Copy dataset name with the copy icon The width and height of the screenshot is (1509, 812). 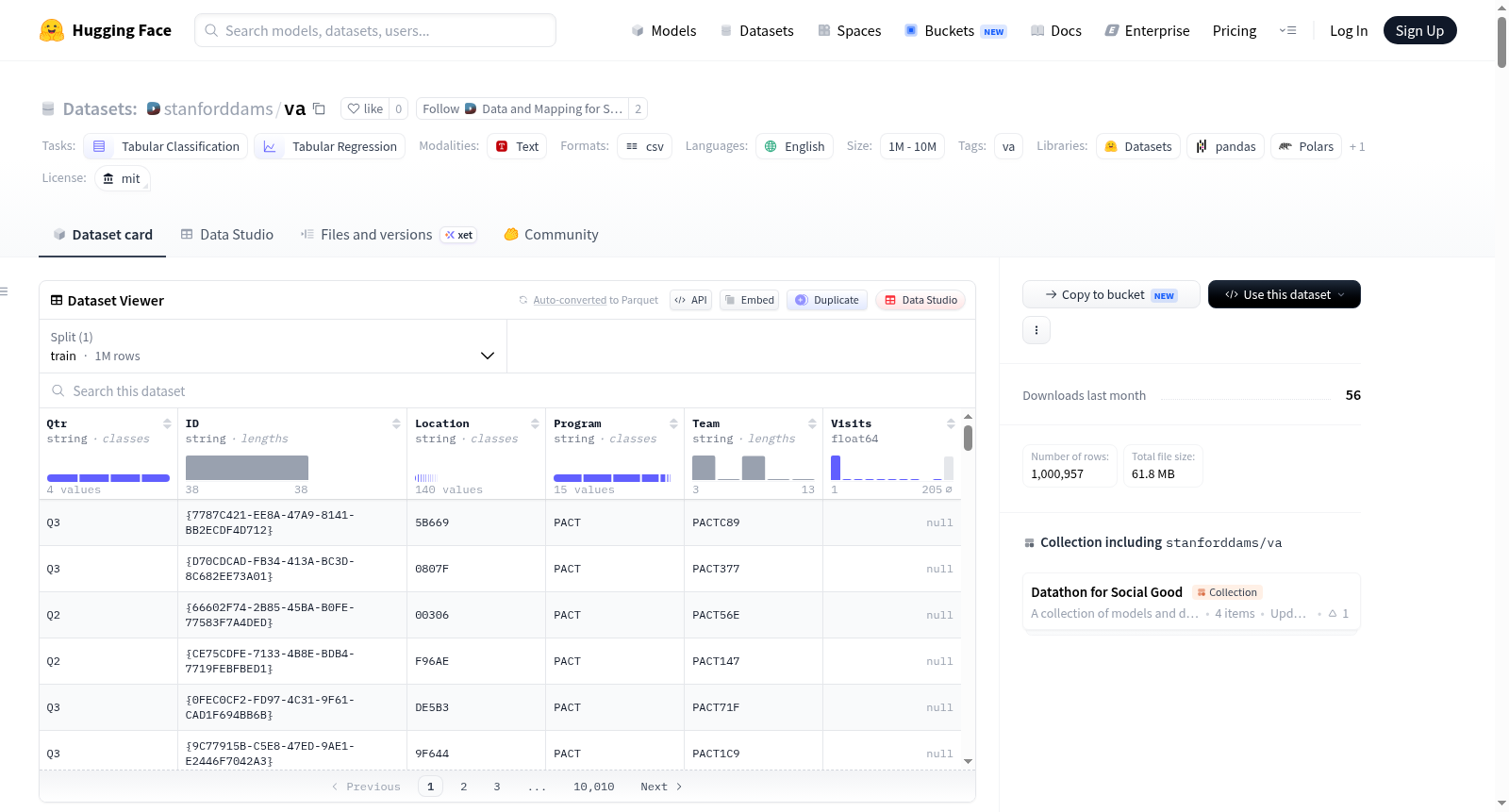pos(319,108)
